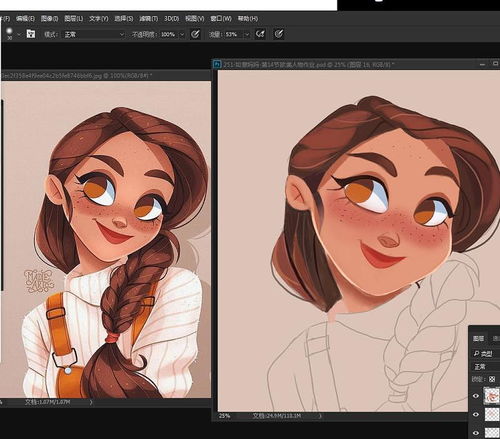Click the PS icon on PSD window

tap(217, 64)
